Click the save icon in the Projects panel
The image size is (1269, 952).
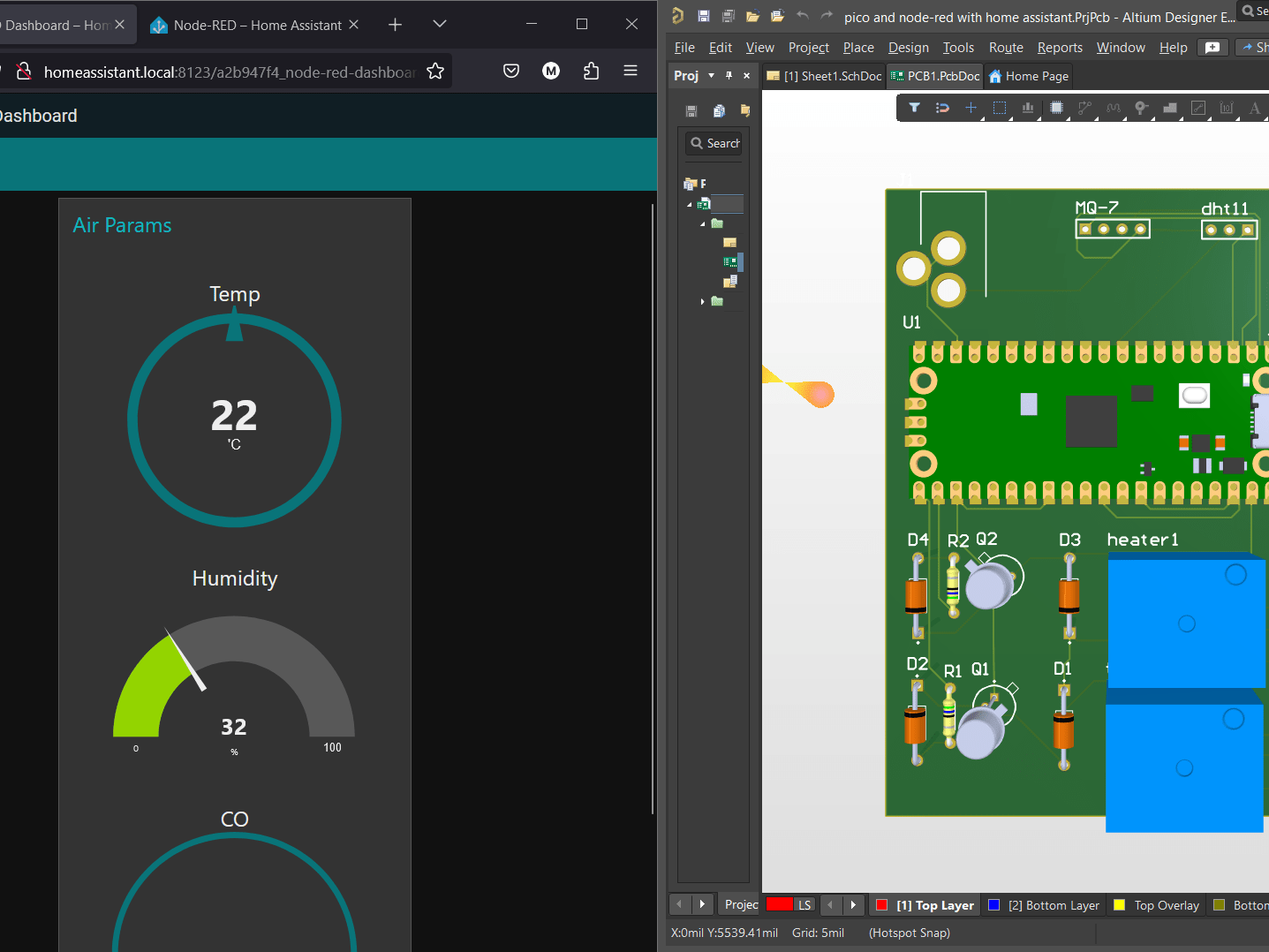pyautogui.click(x=691, y=110)
